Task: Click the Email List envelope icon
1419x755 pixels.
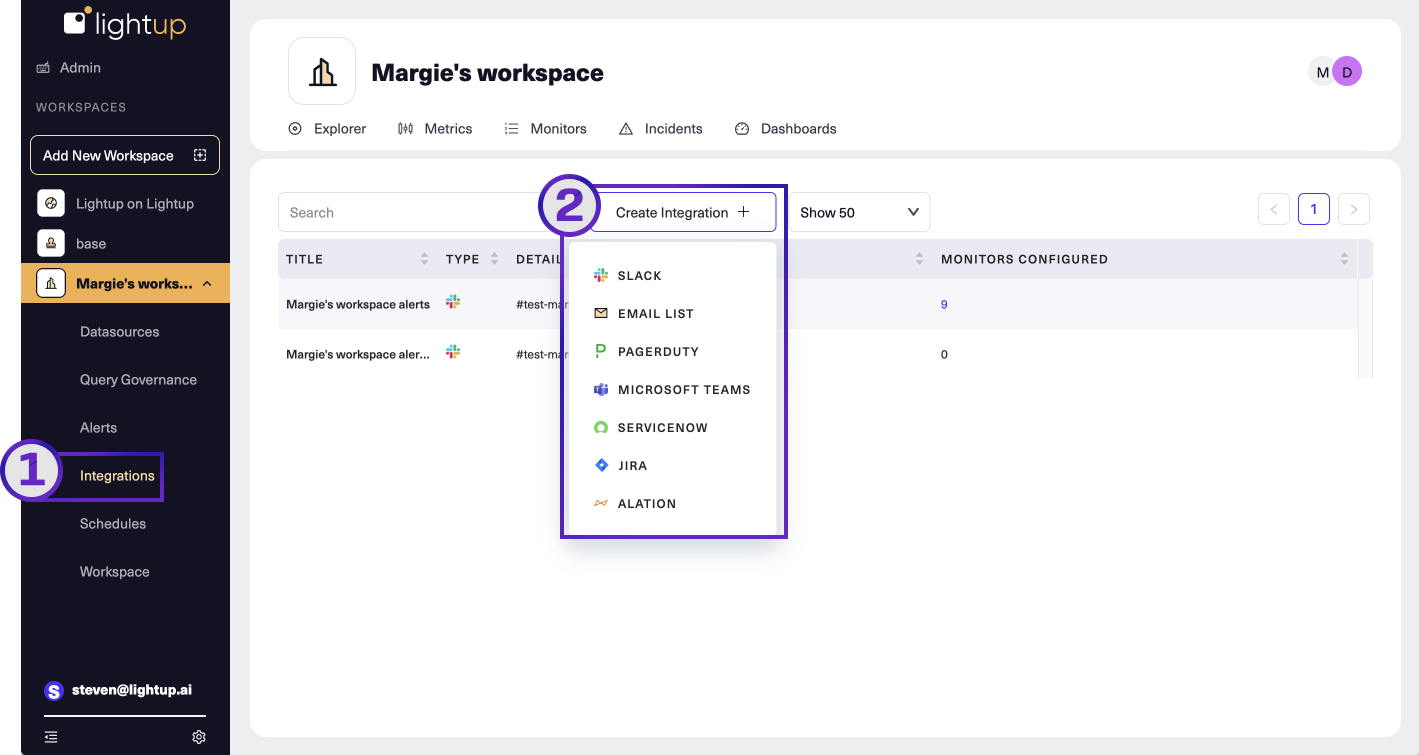Action: pos(601,313)
